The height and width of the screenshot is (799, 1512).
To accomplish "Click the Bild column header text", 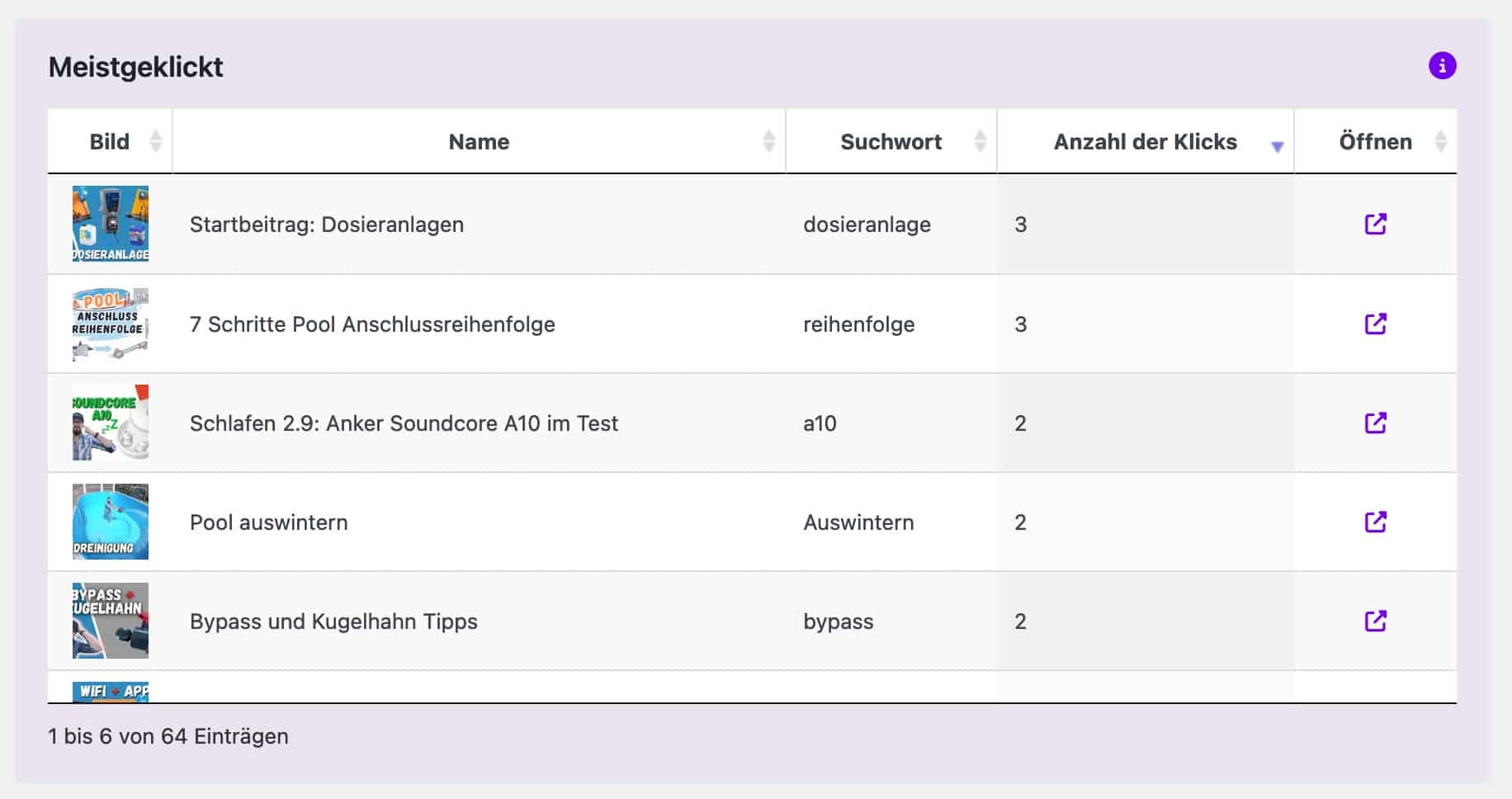I will coord(109,142).
